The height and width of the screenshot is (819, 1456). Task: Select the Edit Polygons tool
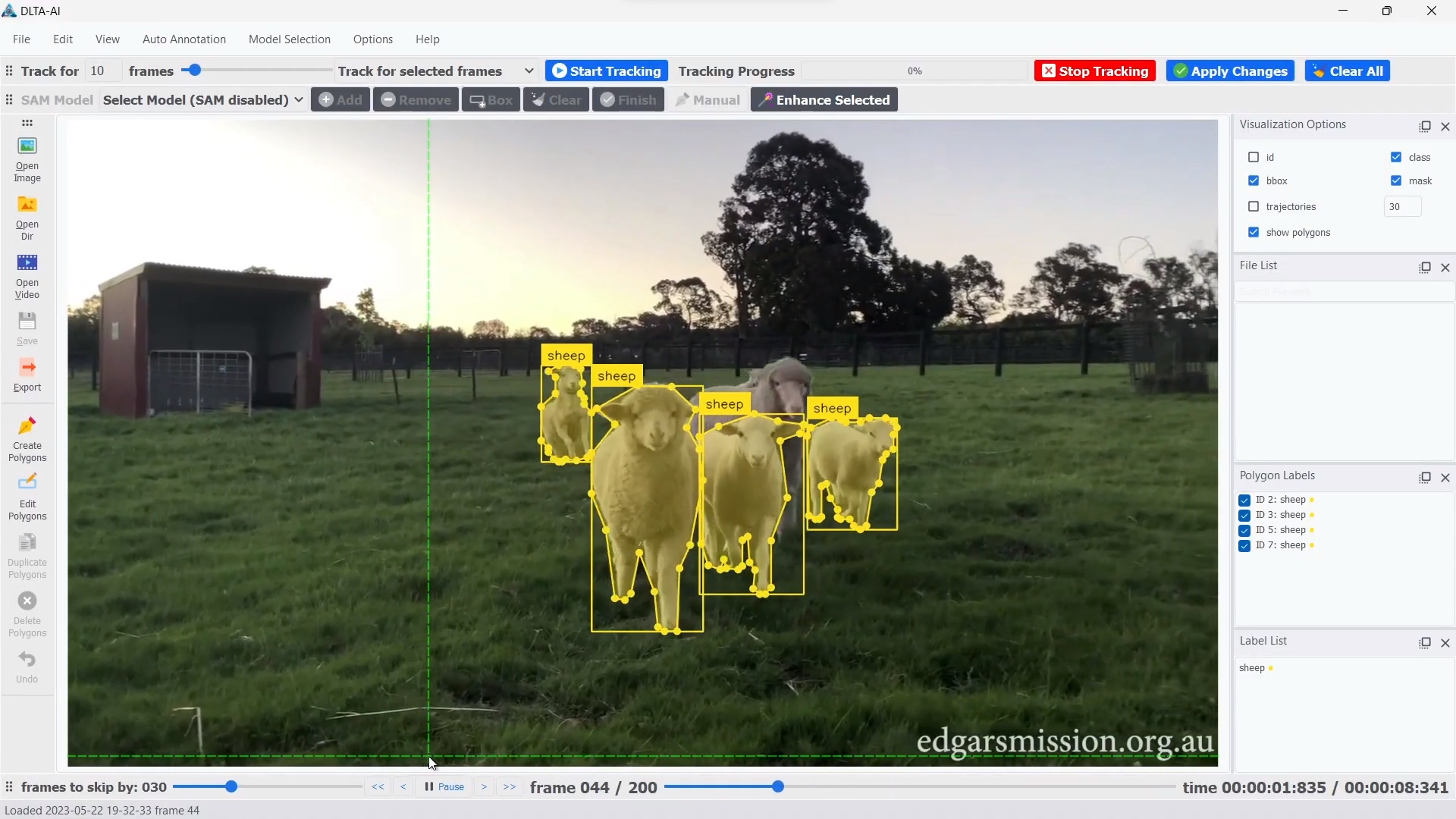pyautogui.click(x=27, y=498)
